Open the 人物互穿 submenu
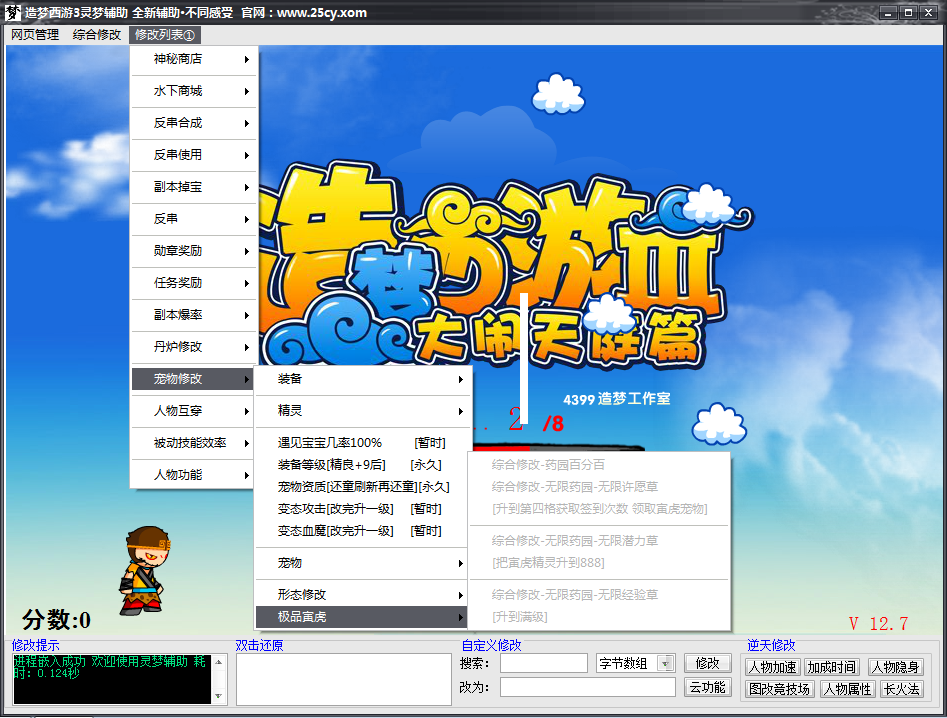Viewport: 947px width, 718px height. 194,411
